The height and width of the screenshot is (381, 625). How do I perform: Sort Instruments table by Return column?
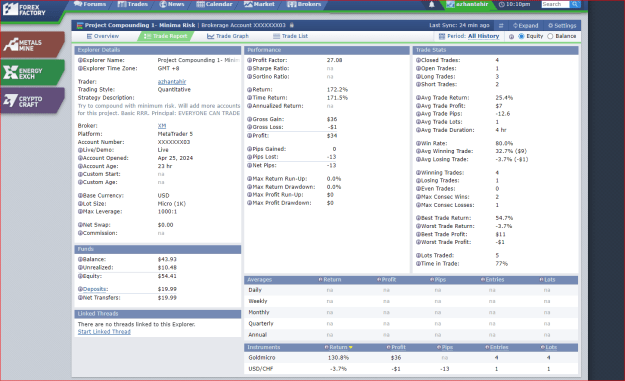338,348
